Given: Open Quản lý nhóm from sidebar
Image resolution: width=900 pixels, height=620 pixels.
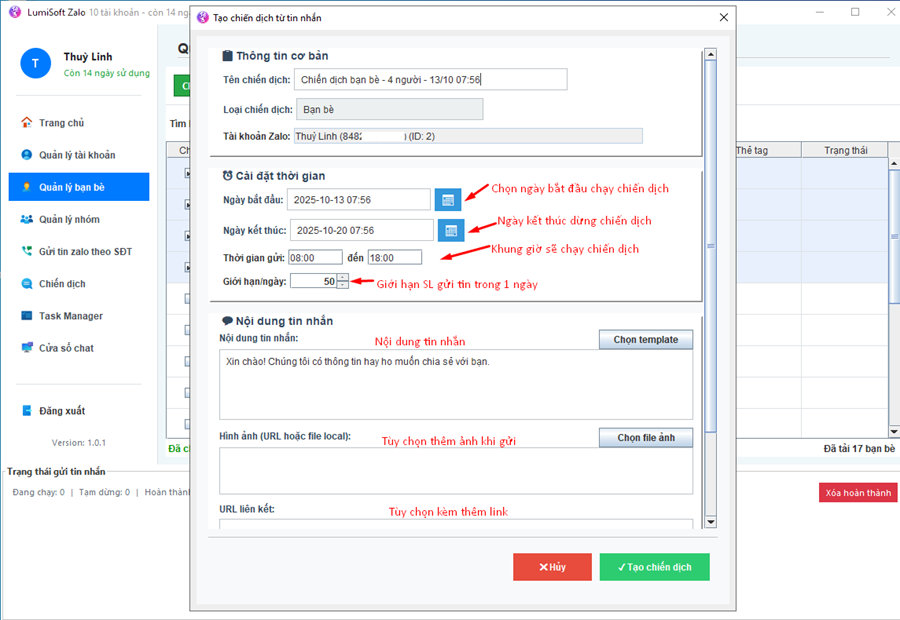Looking at the screenshot, I should click(x=69, y=220).
